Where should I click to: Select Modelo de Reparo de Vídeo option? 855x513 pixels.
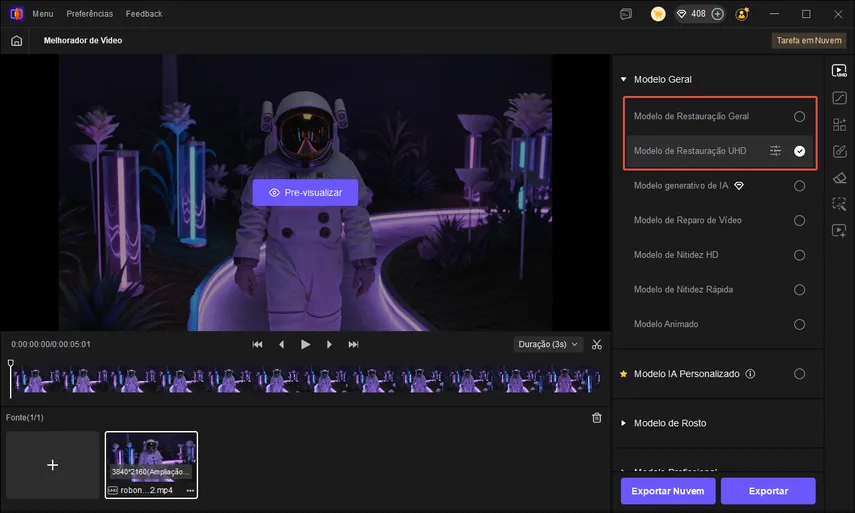click(799, 220)
